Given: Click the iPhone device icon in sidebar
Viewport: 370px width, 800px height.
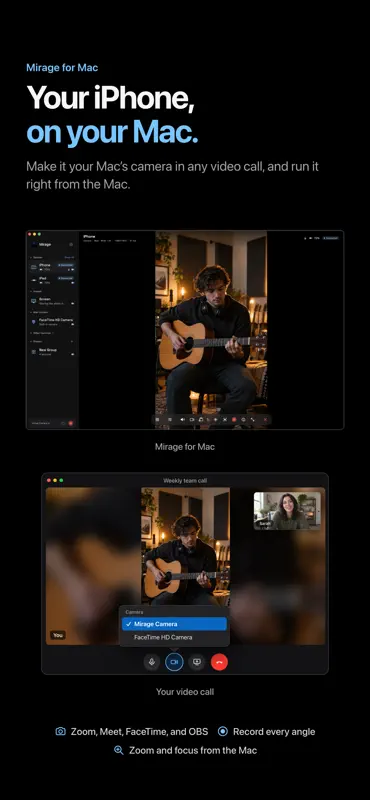Looking at the screenshot, I should [x=34, y=267].
